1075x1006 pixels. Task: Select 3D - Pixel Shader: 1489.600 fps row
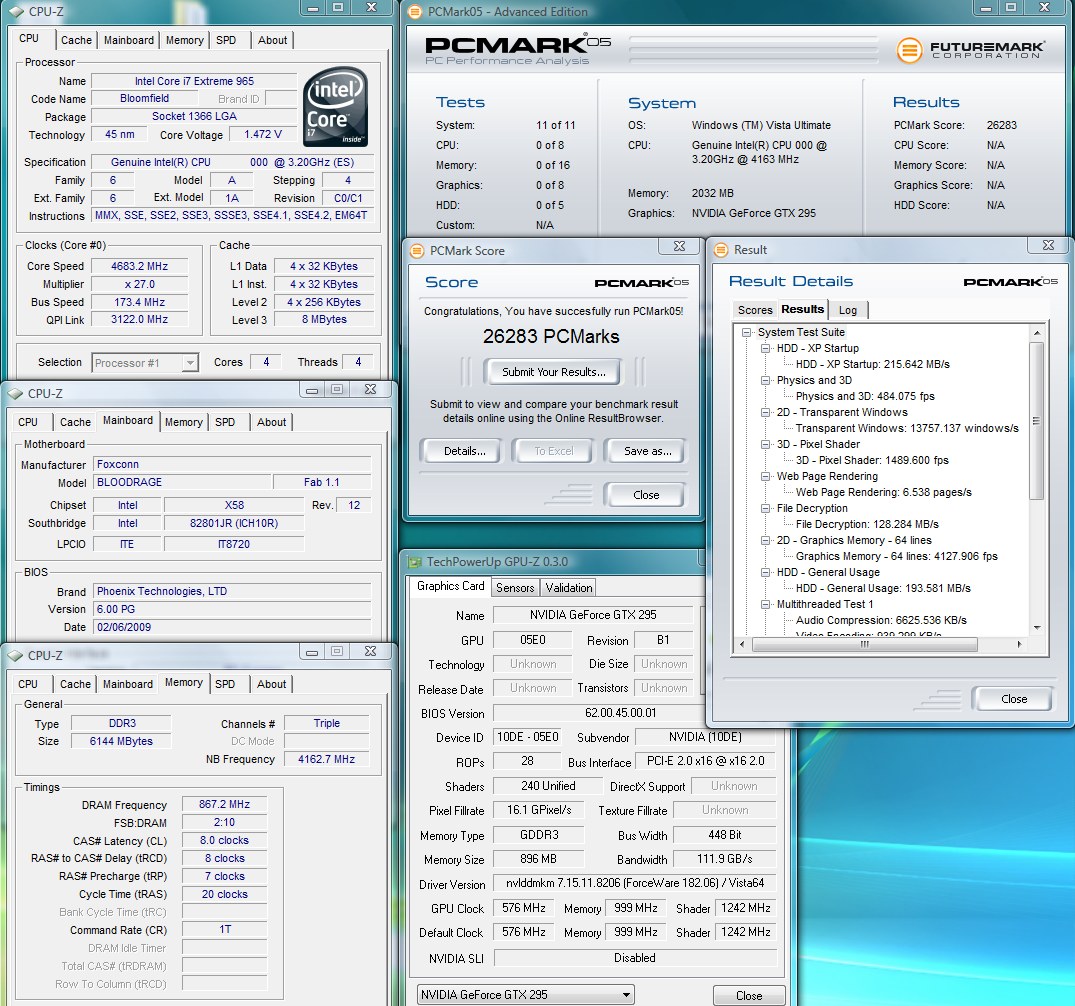[x=872, y=461]
